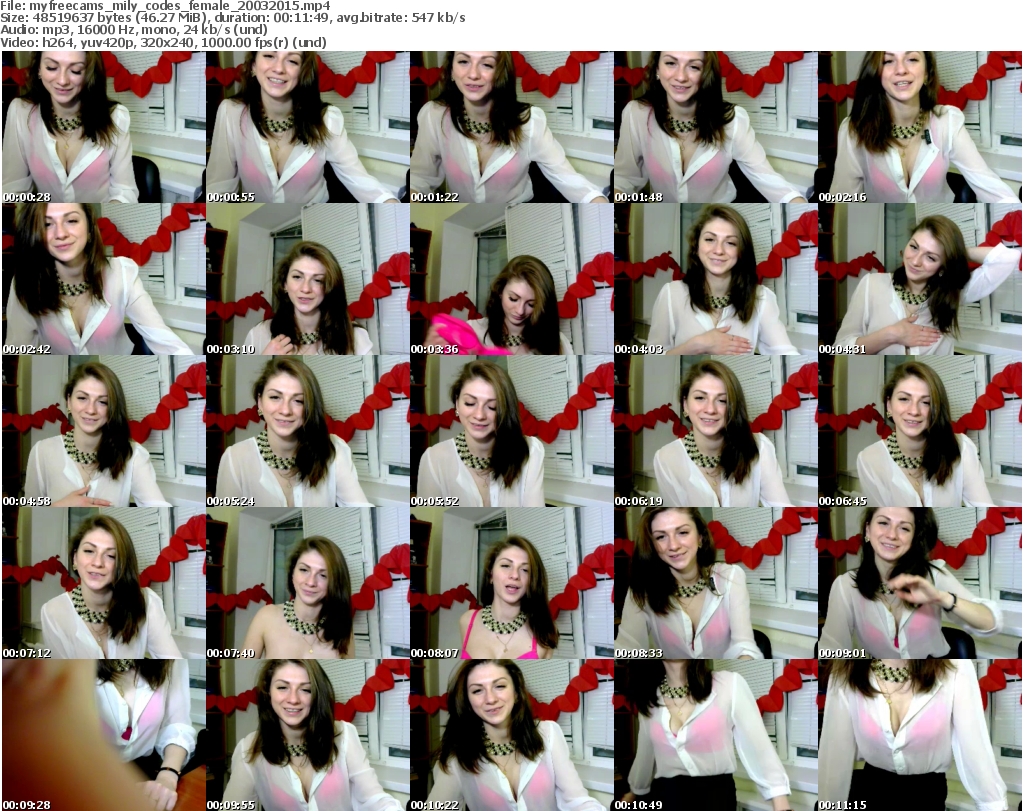Click the 'Video: h264, yuv420p' header line
Image resolution: width=1024 pixels, height=811 pixels.
pos(163,42)
